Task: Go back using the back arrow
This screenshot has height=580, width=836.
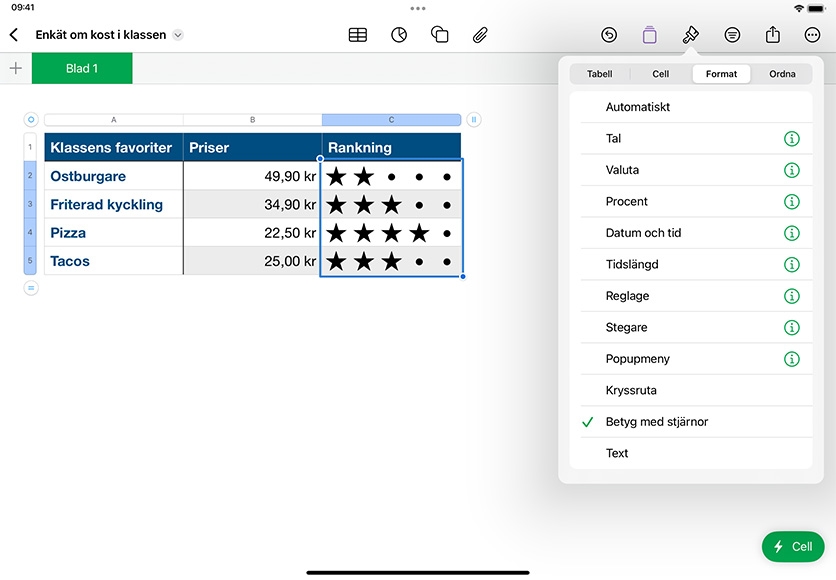Action: 14,35
